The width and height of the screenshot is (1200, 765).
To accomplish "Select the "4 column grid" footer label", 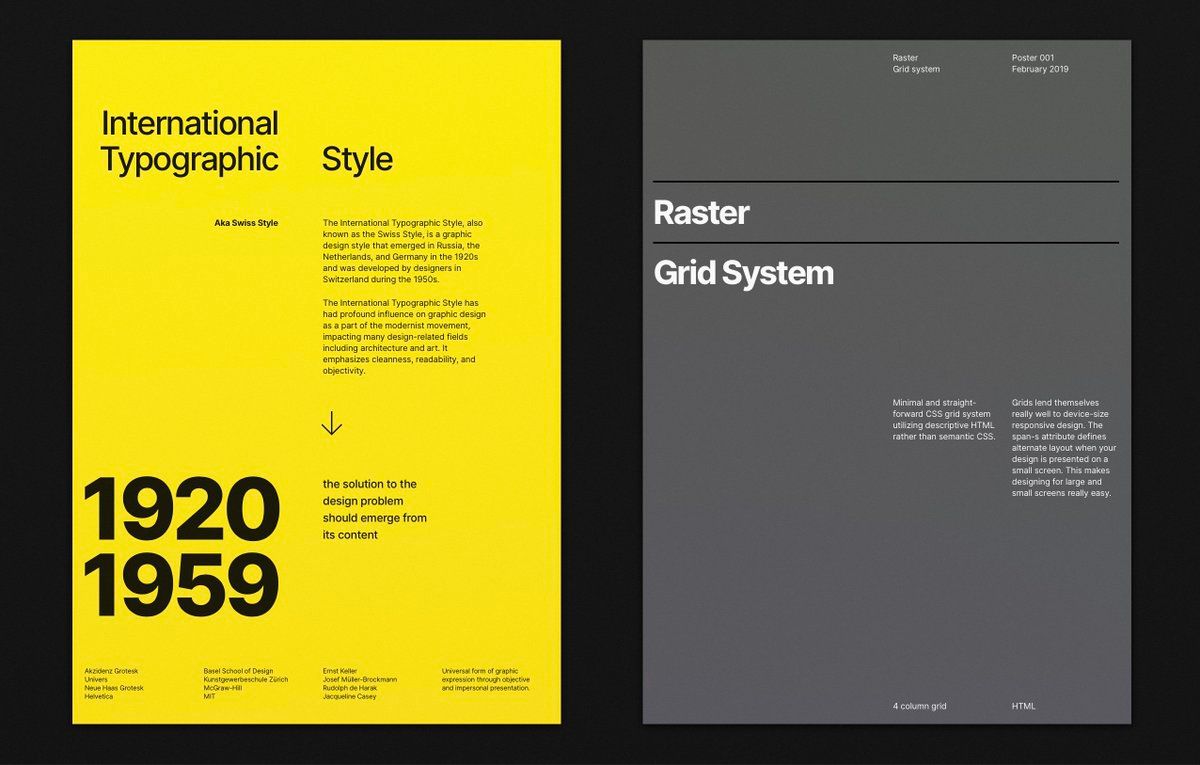I will (919, 706).
